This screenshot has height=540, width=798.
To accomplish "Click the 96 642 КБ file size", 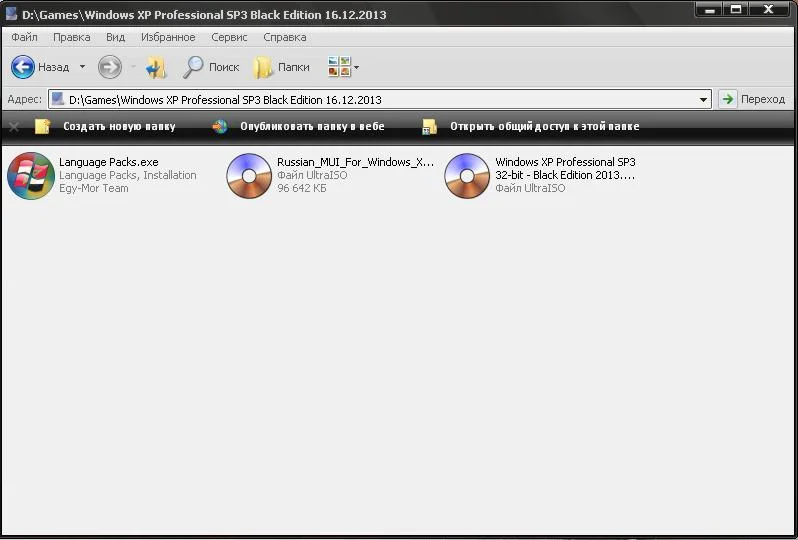I will click(302, 188).
